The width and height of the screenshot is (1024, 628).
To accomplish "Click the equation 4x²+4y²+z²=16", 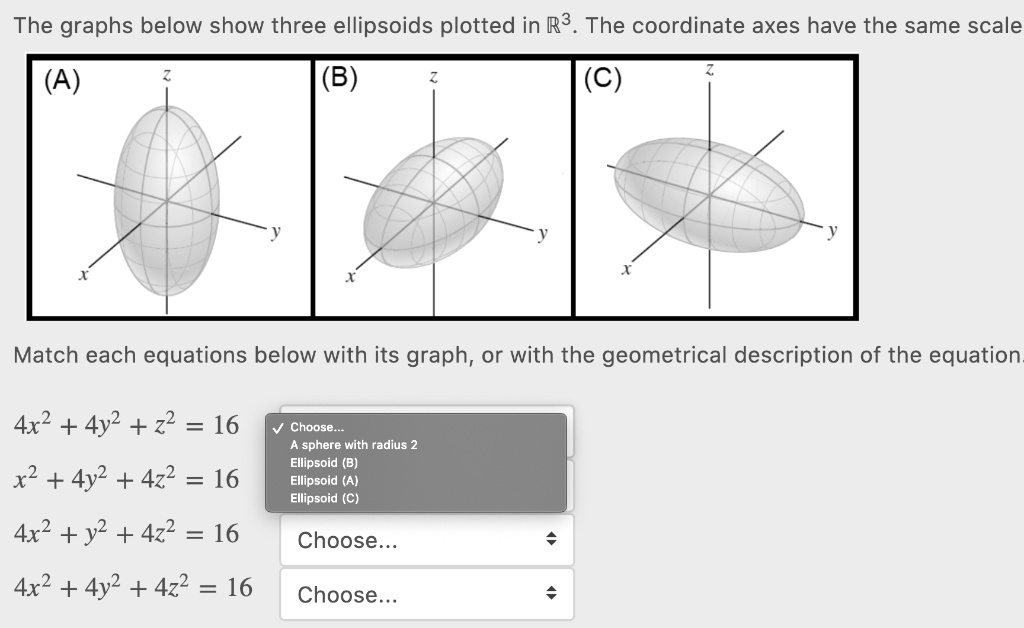I will (125, 424).
